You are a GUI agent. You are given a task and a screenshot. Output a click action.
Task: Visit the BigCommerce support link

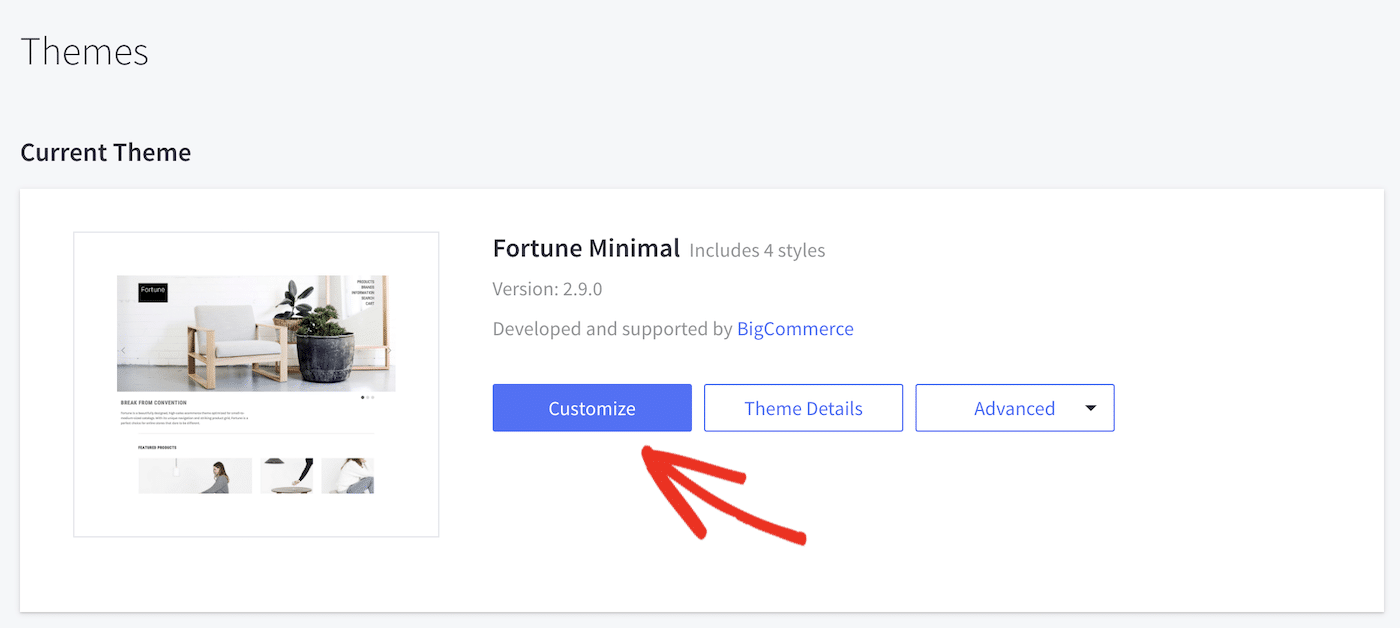click(x=795, y=328)
